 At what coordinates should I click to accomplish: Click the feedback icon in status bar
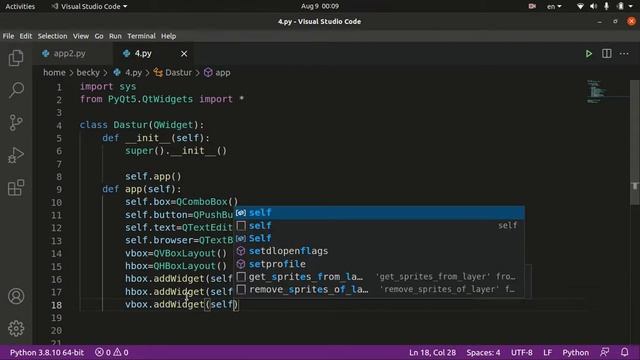[x=604, y=352]
